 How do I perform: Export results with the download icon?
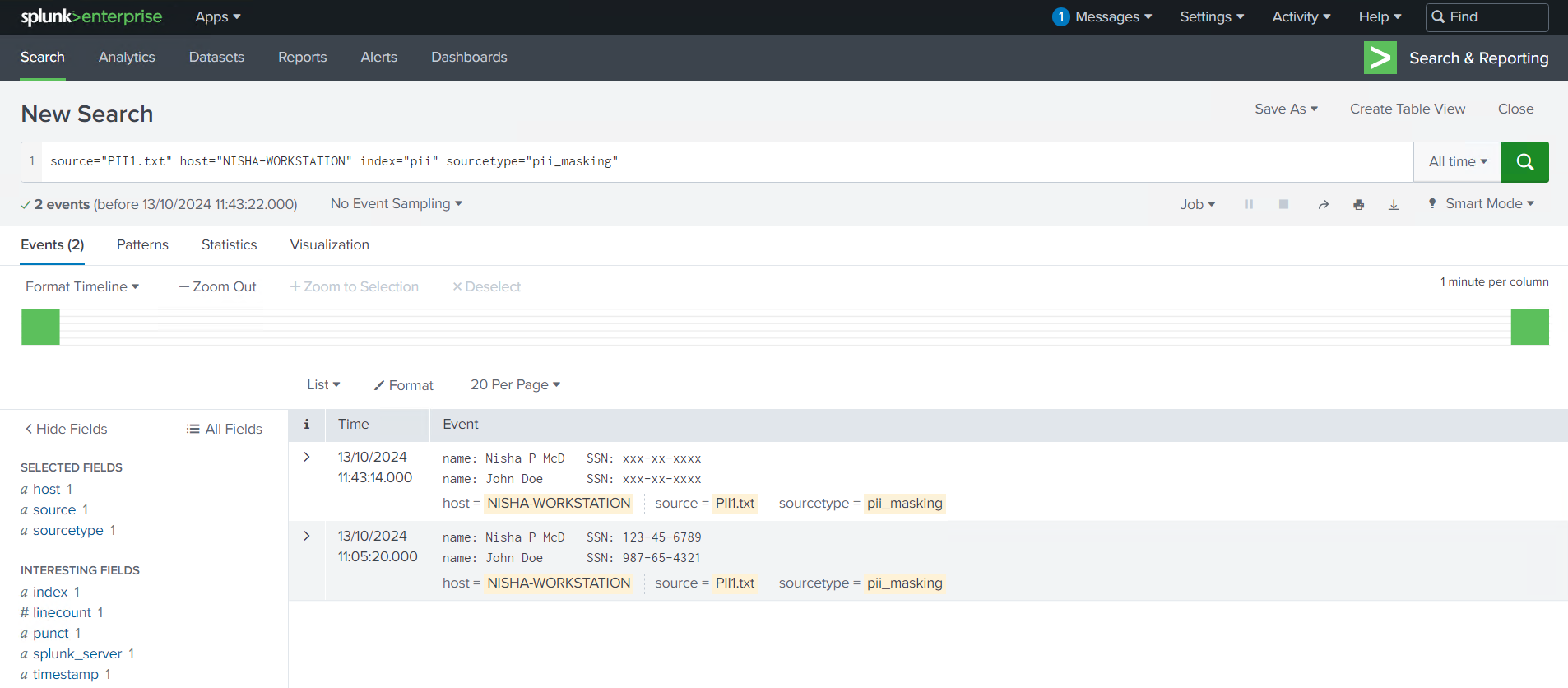[1394, 204]
